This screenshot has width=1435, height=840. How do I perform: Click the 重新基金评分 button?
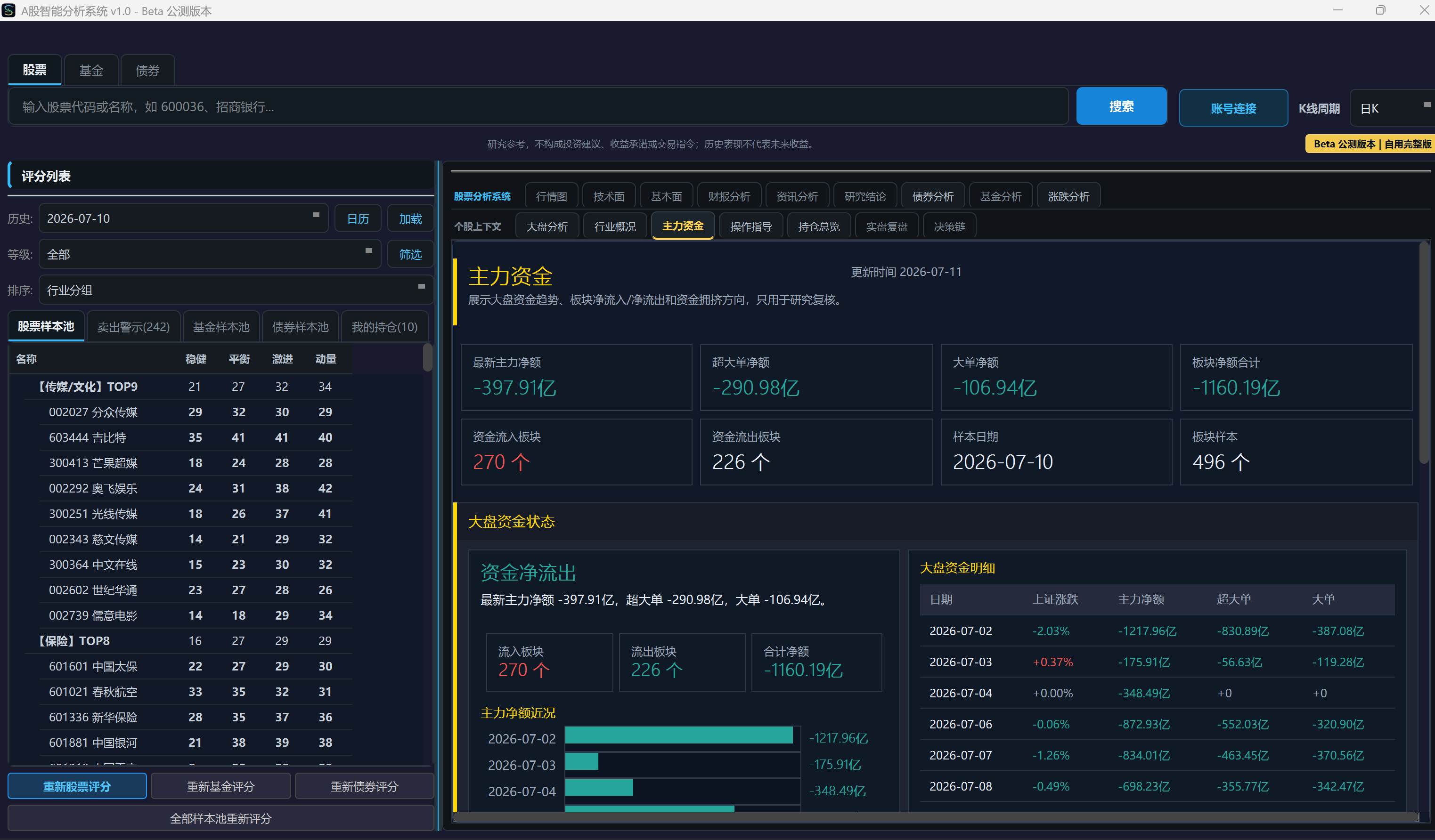(x=221, y=786)
